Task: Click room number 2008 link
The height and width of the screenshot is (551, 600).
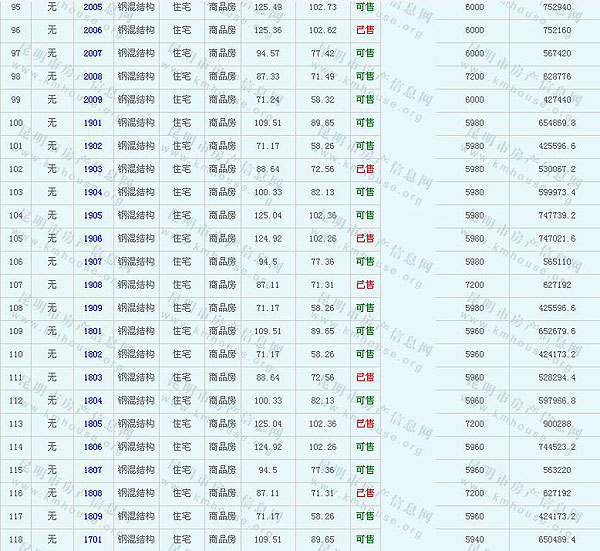Action: 92,76
